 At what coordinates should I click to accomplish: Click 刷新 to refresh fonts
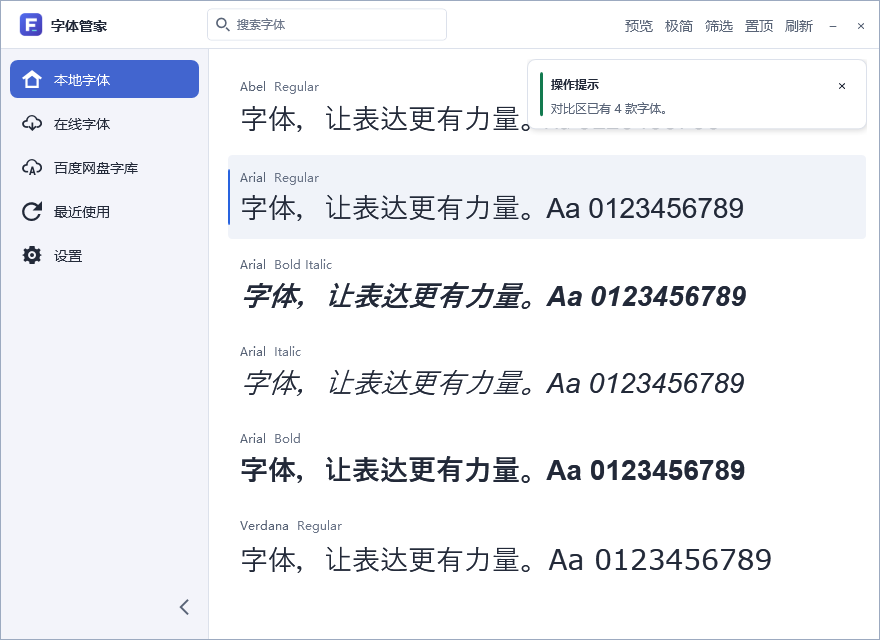tap(799, 26)
